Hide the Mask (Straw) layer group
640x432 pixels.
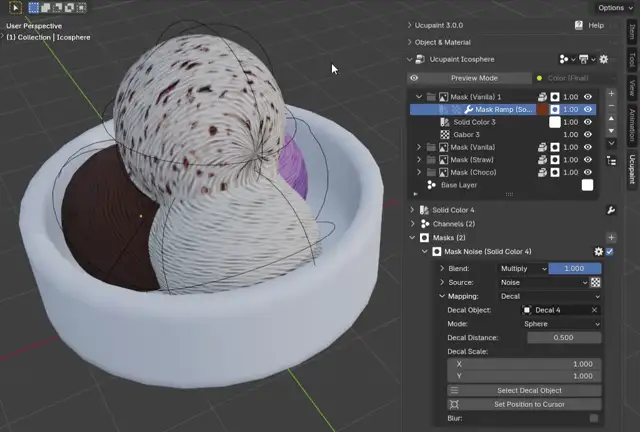point(588,160)
